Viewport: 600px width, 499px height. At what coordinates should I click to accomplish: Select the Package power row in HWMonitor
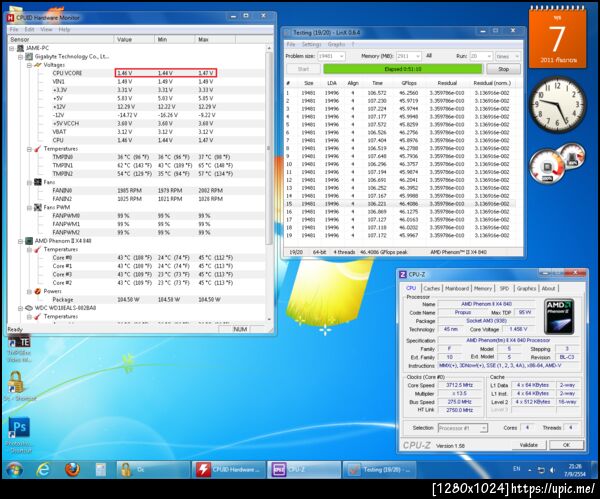[136, 300]
